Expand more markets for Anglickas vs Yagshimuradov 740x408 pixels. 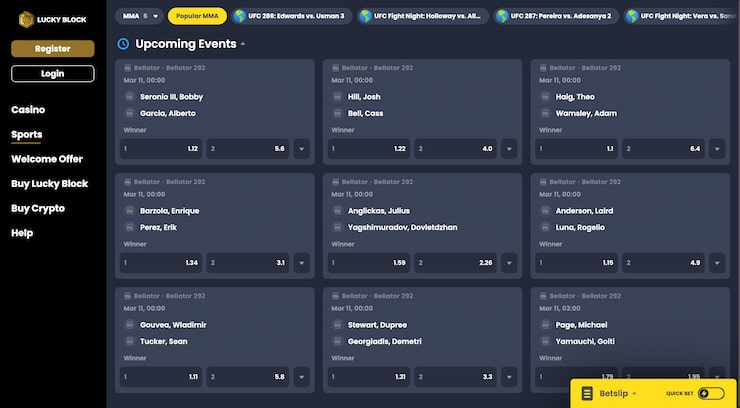[x=509, y=263]
